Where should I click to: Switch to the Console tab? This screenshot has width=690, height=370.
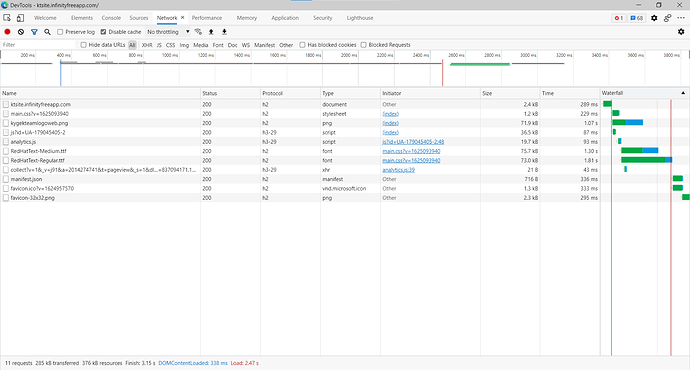click(111, 18)
